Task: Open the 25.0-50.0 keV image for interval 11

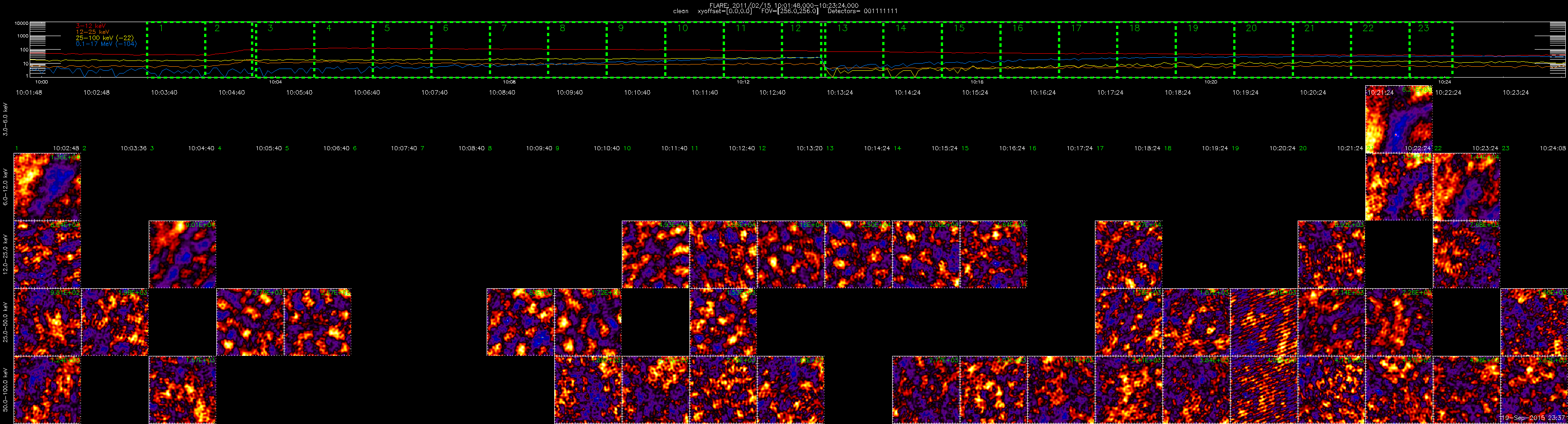Action: pos(723,322)
